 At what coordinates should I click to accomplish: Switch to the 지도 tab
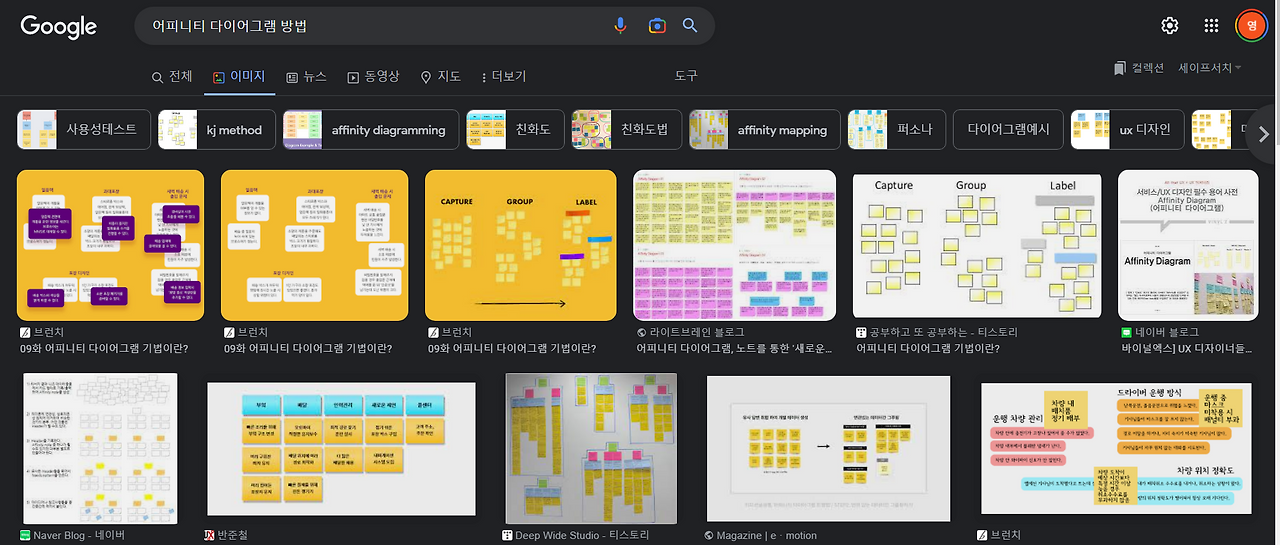pyautogui.click(x=441, y=77)
